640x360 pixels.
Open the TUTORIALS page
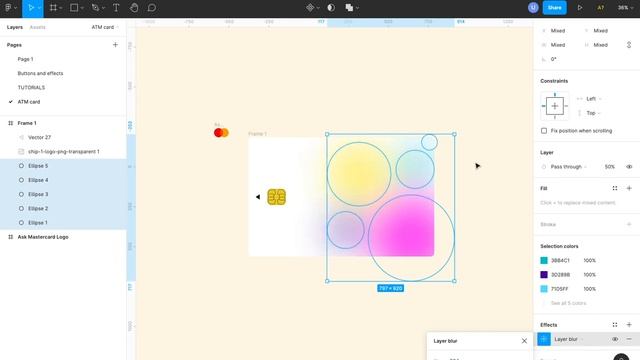tap(31, 88)
